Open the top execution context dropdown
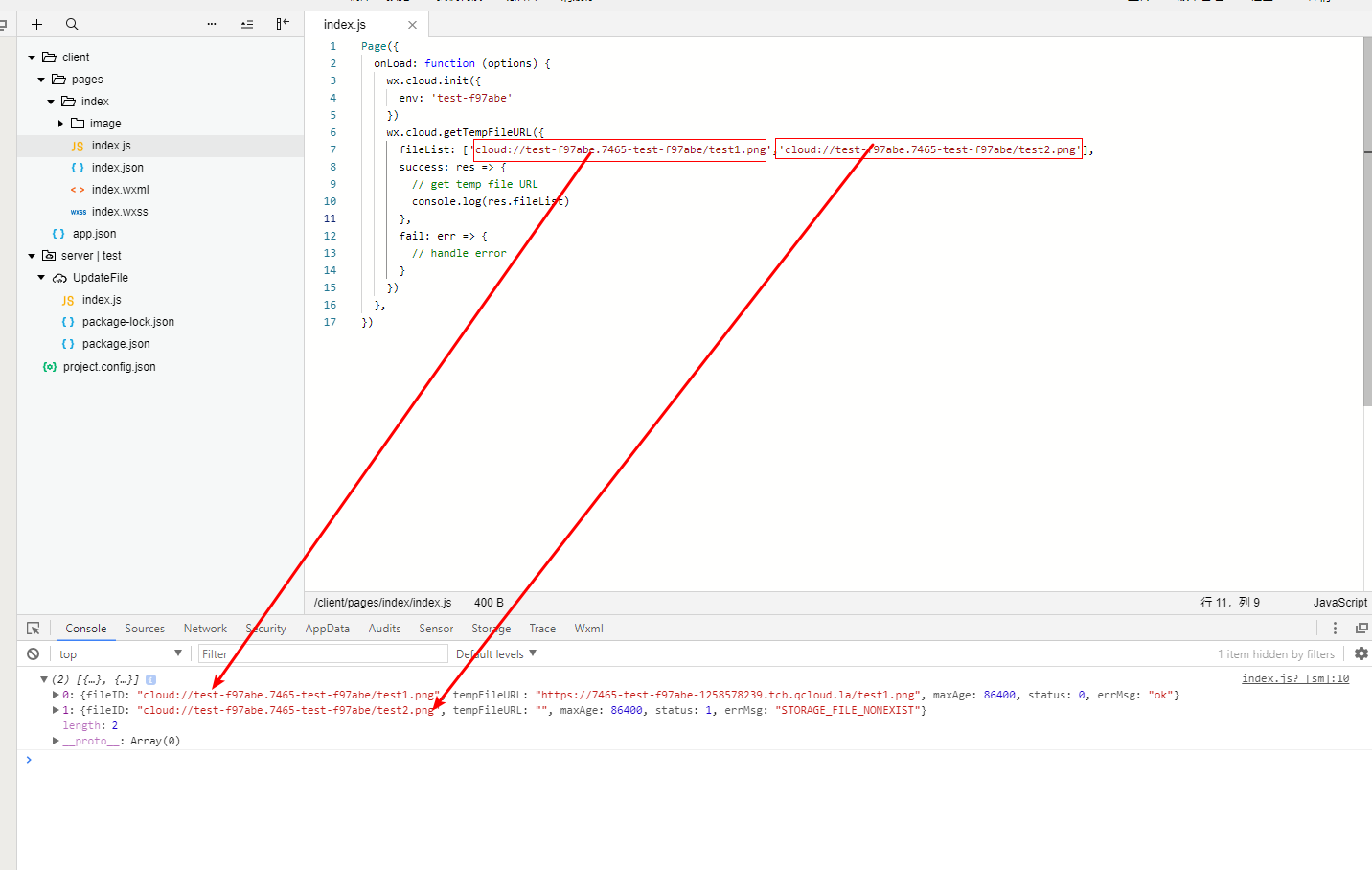 point(120,654)
